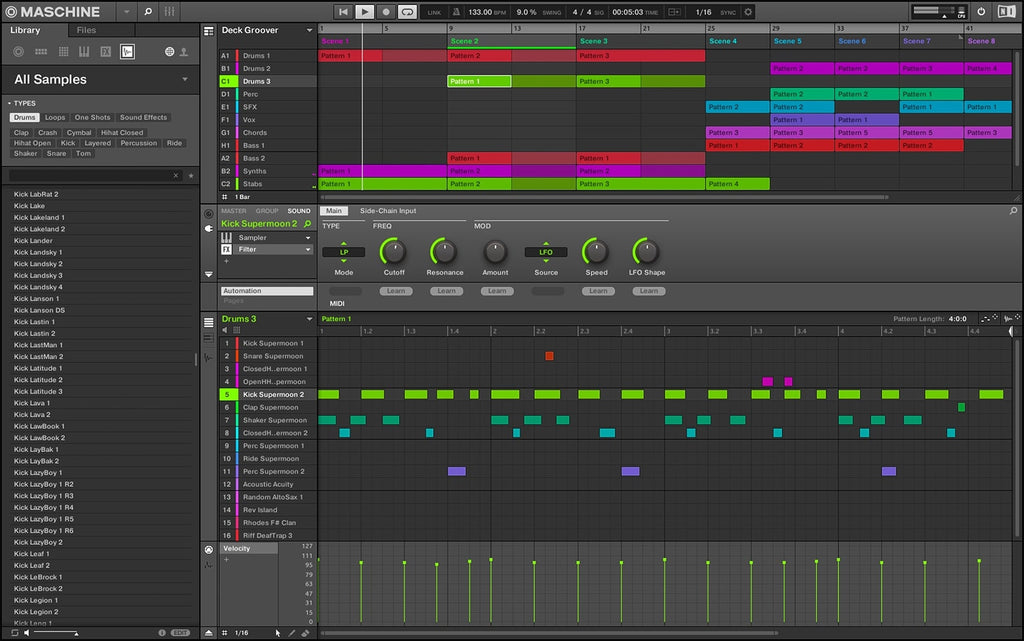This screenshot has width=1024, height=641.
Task: Open the Side-Chain Input tab
Action: (x=388, y=211)
